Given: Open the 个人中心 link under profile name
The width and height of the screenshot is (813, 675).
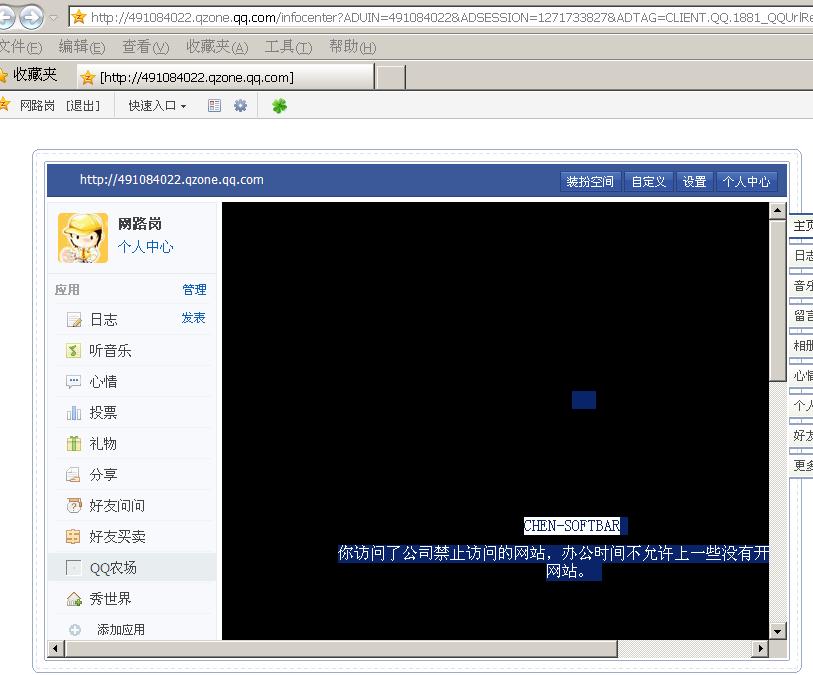Looking at the screenshot, I should coord(146,246).
